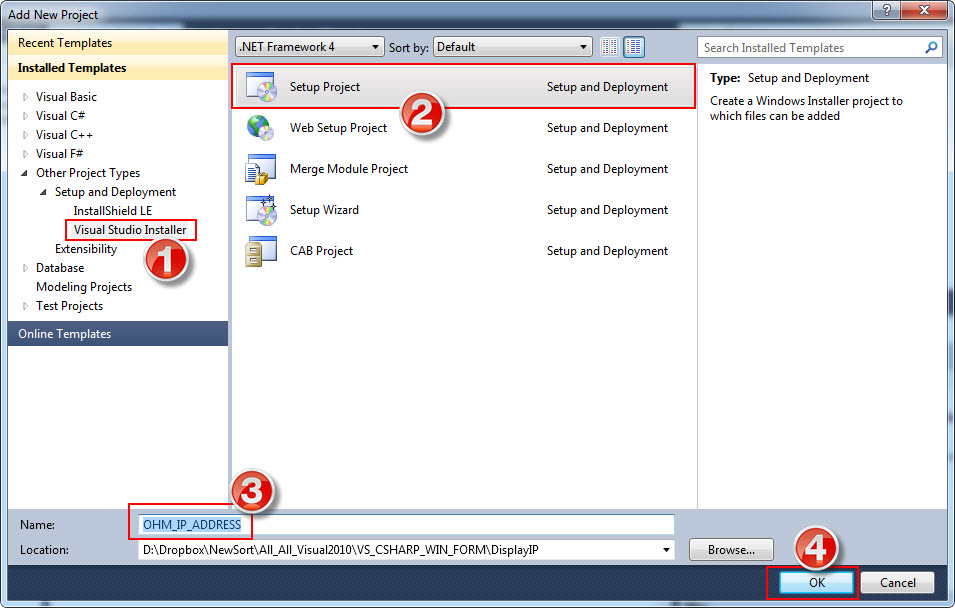Collapse the Other Project Types node
This screenshot has height=608, width=955.
[x=25, y=173]
